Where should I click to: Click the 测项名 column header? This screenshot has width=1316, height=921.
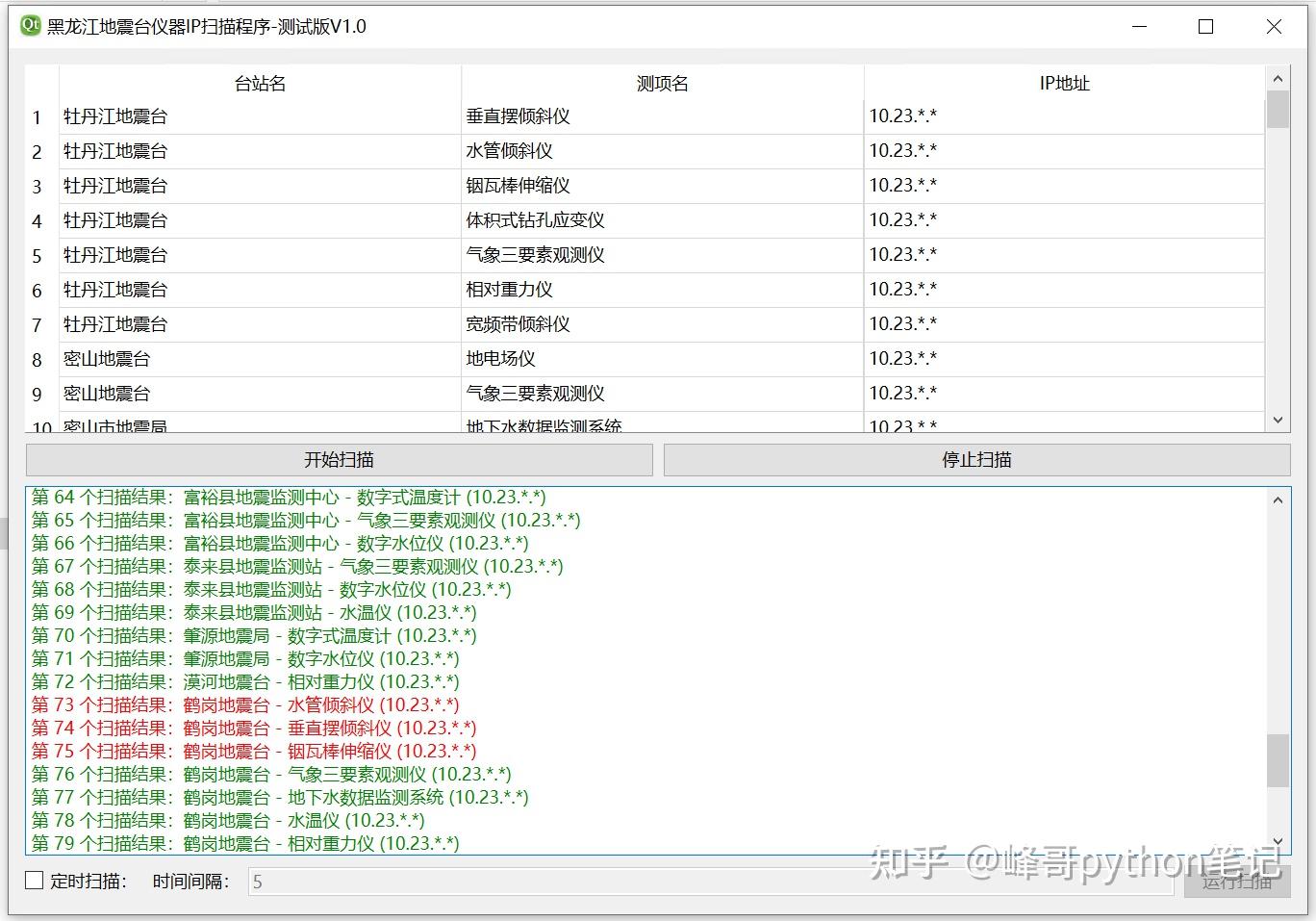(661, 83)
